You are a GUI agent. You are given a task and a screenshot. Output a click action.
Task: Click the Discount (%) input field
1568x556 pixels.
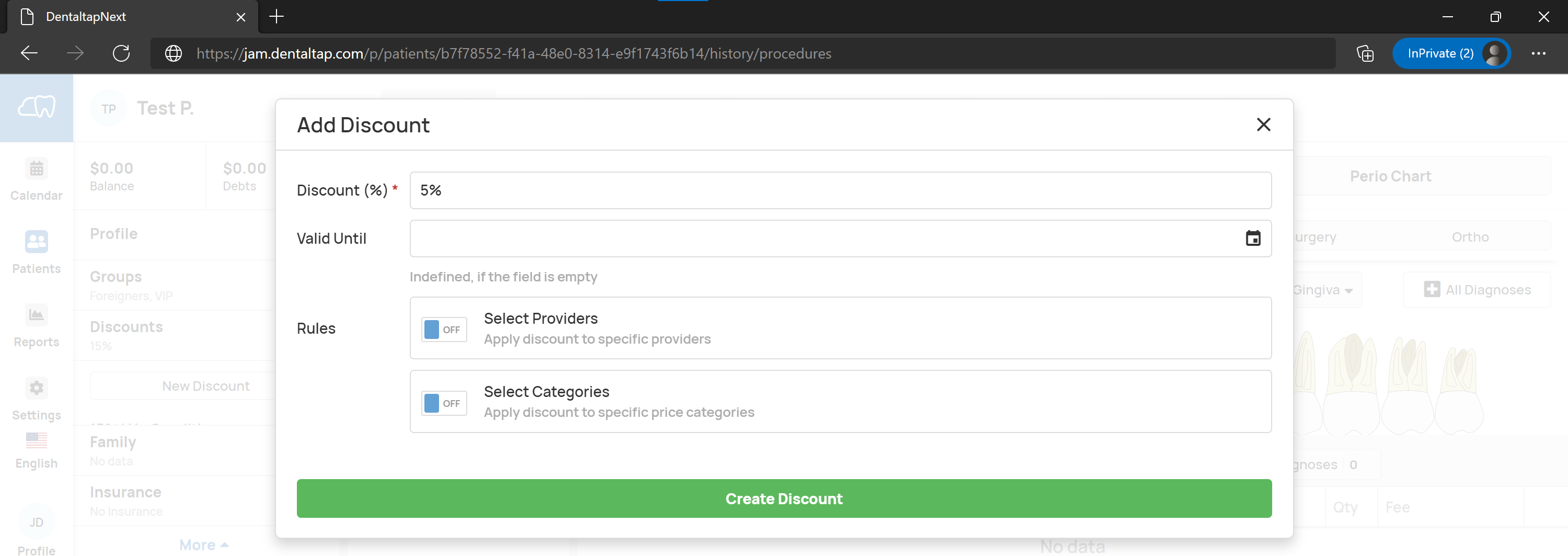click(x=840, y=190)
